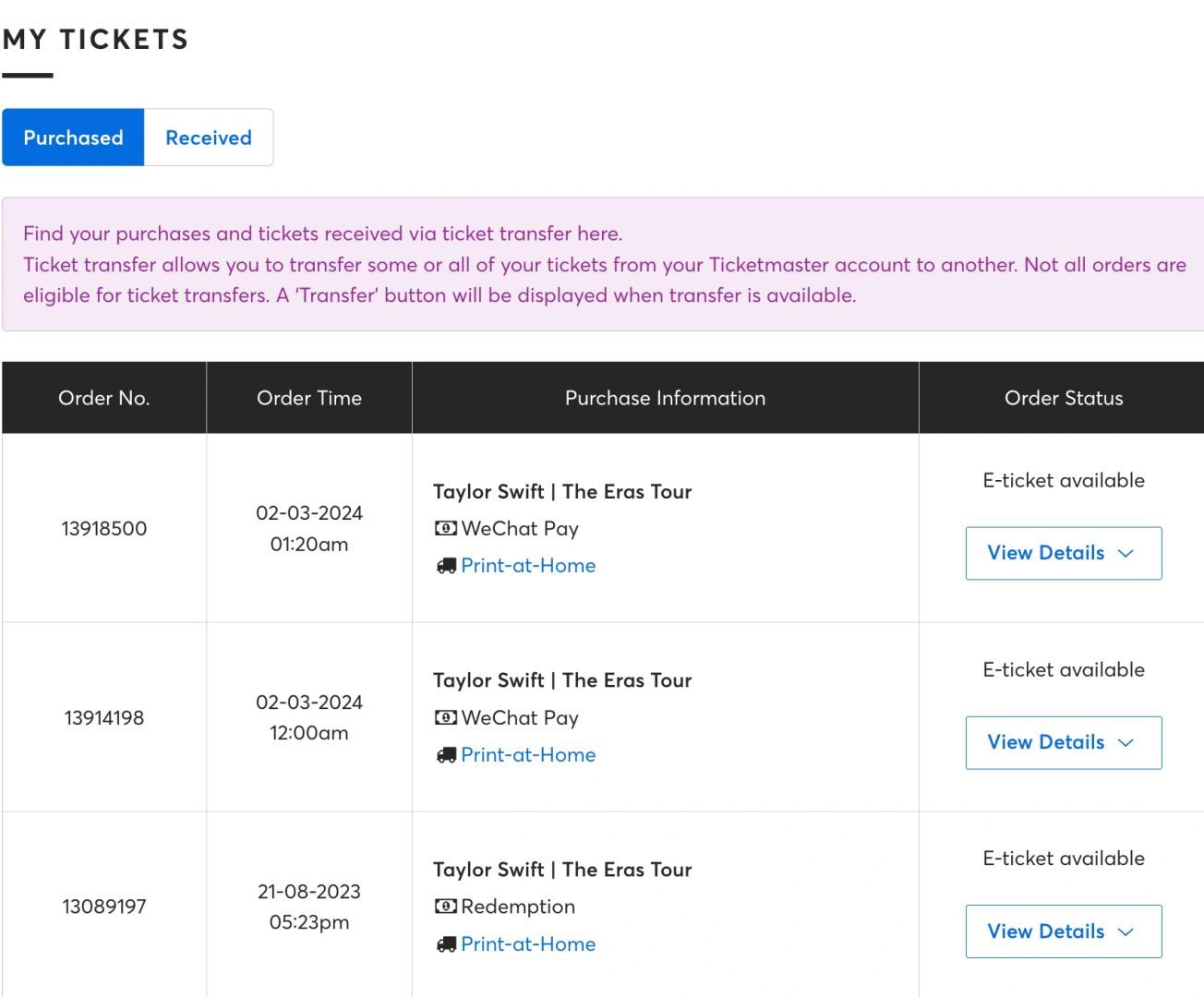Click order time 02-03-2024 12:00am

click(x=309, y=717)
